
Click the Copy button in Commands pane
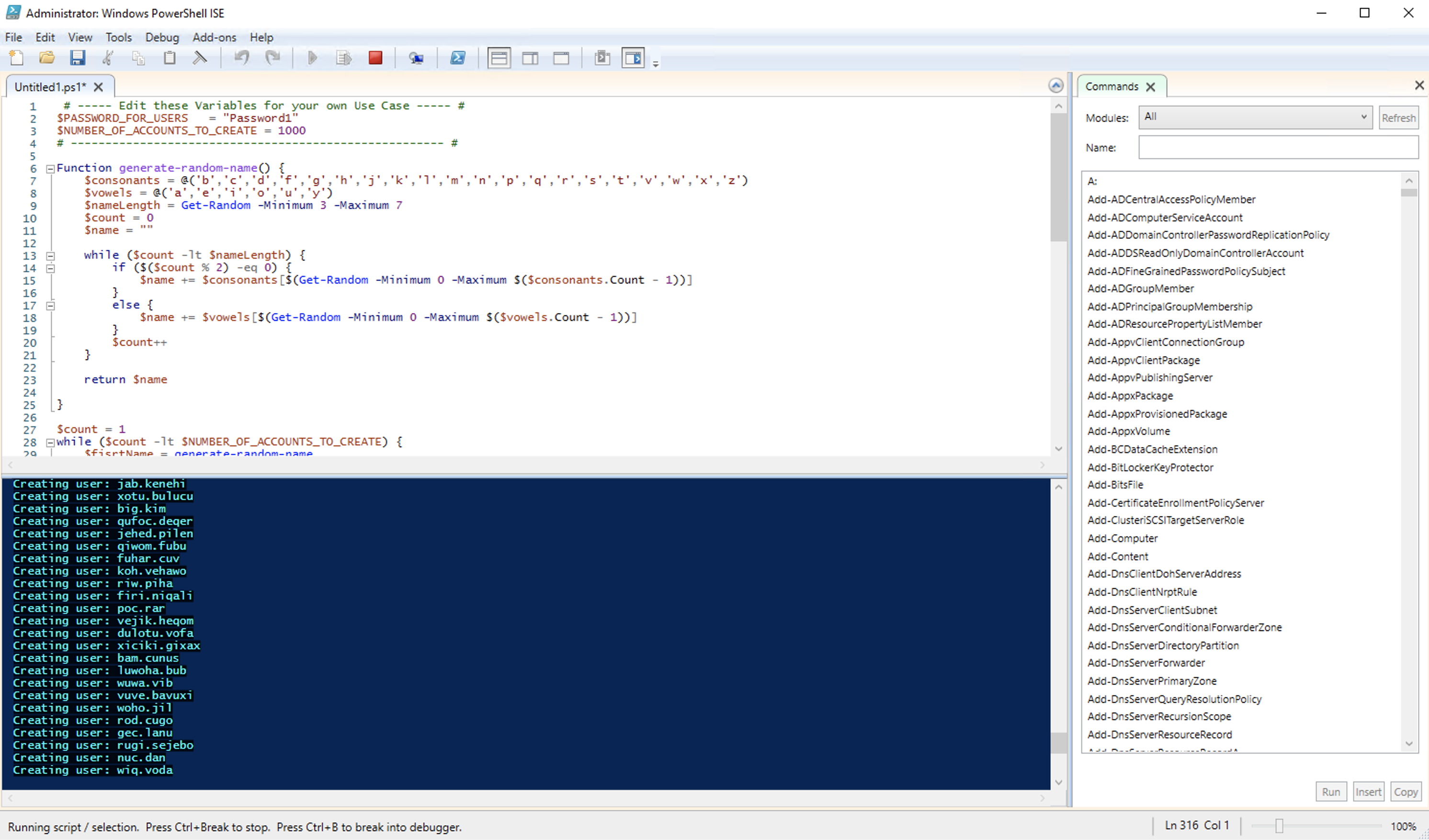click(1405, 792)
